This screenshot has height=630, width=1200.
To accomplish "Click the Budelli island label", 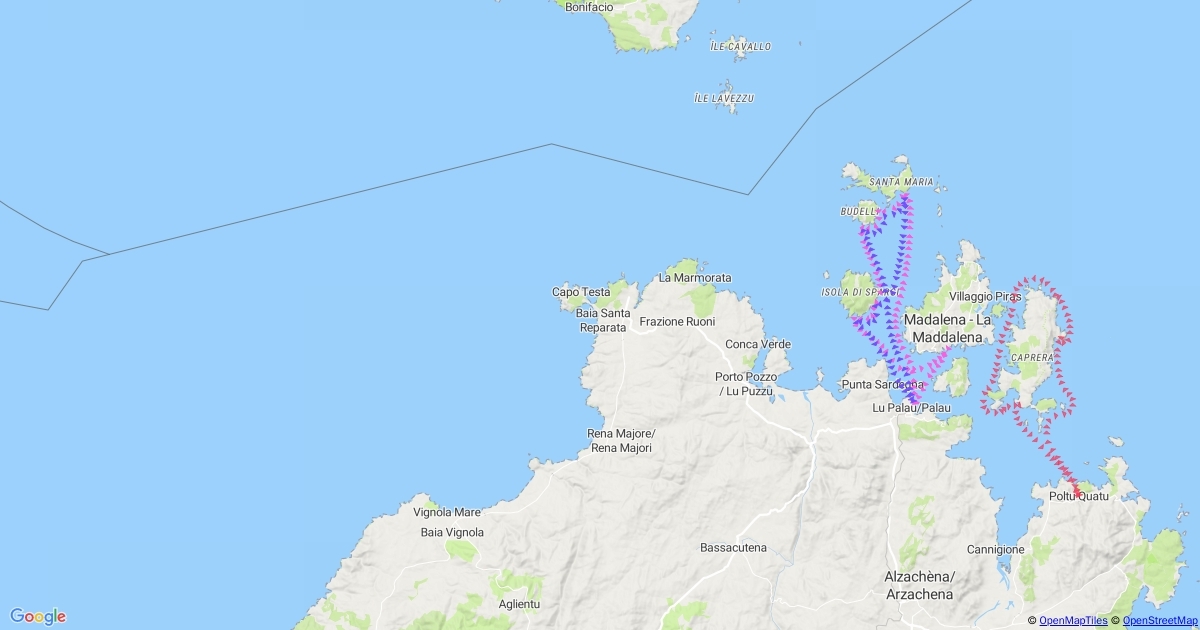I will point(859,212).
